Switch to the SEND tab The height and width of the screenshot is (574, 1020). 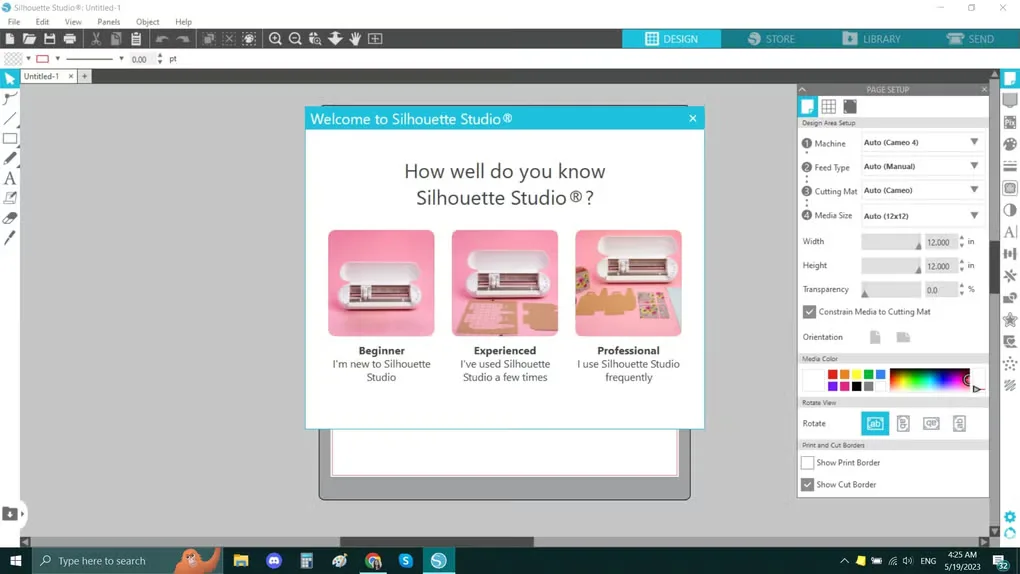pos(970,39)
